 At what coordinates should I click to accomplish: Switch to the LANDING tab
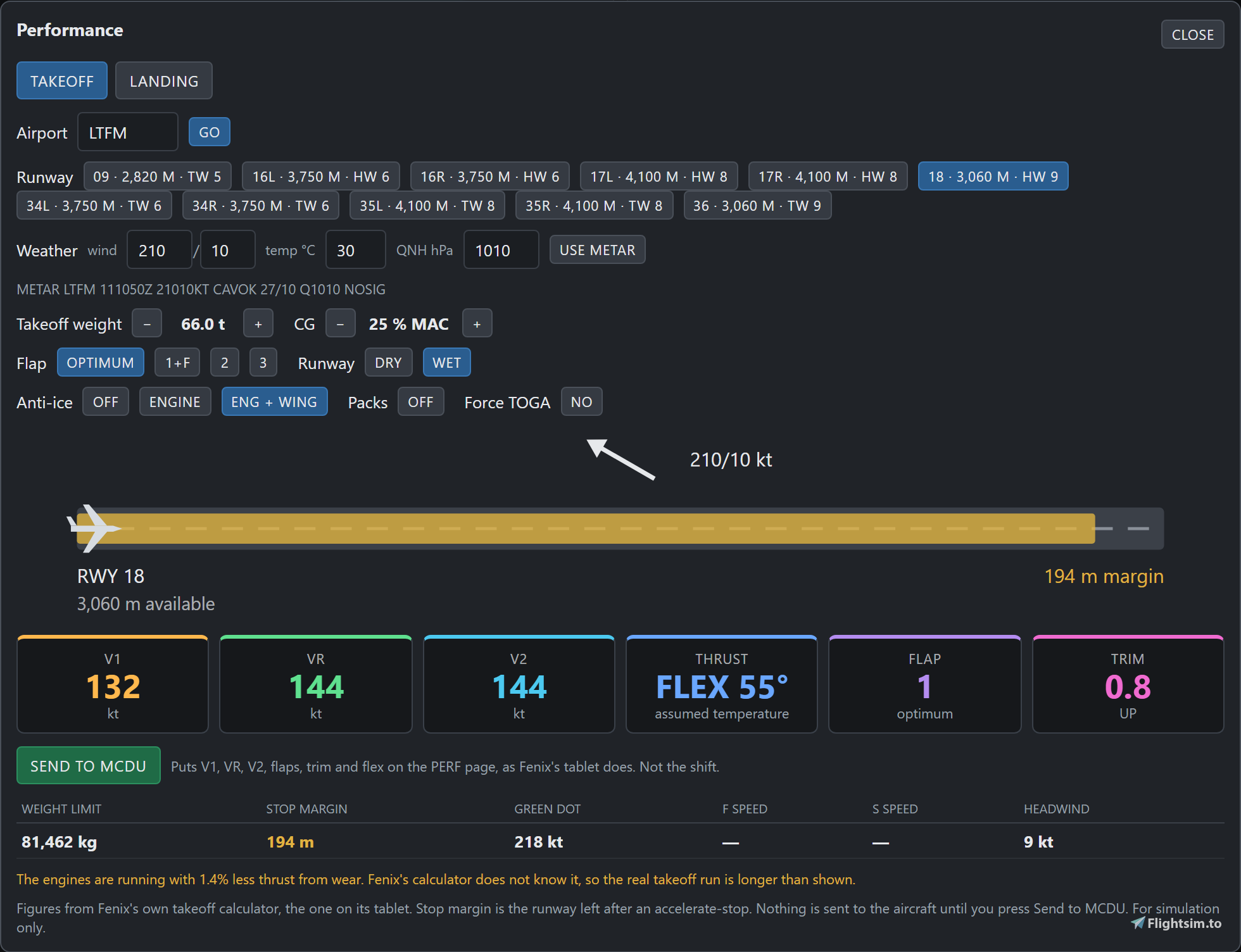[x=163, y=81]
